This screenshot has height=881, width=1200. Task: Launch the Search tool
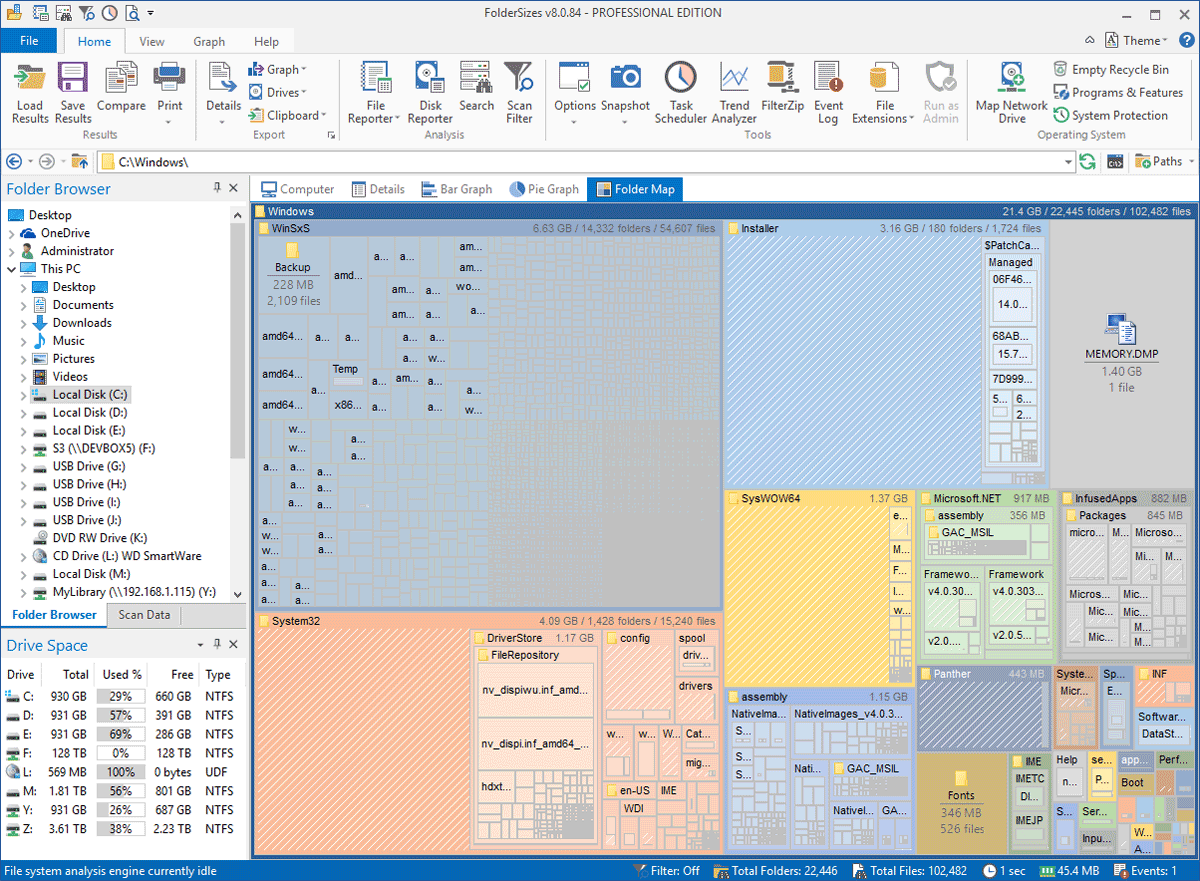[x=477, y=86]
